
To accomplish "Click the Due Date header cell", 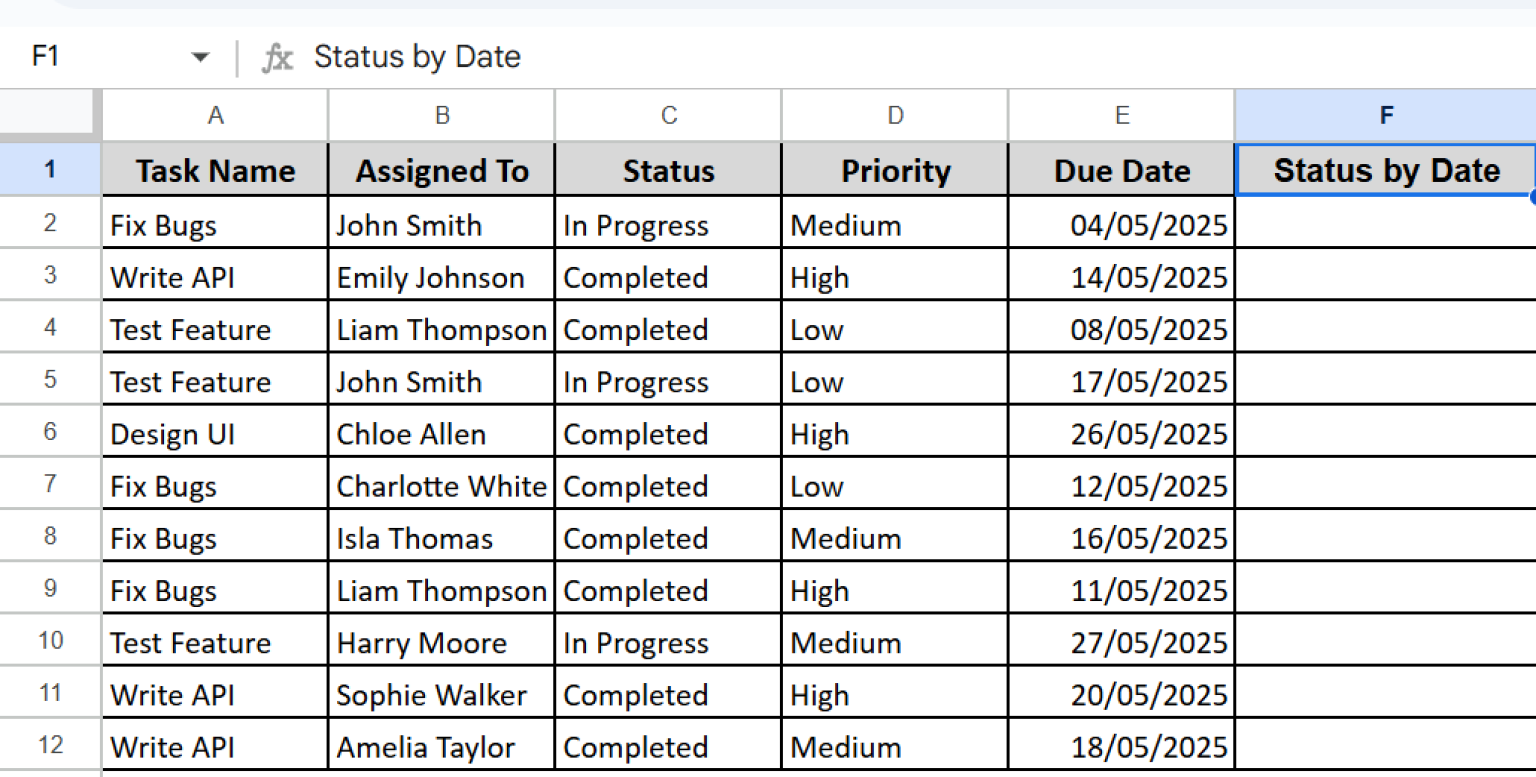I will click(x=1121, y=171).
